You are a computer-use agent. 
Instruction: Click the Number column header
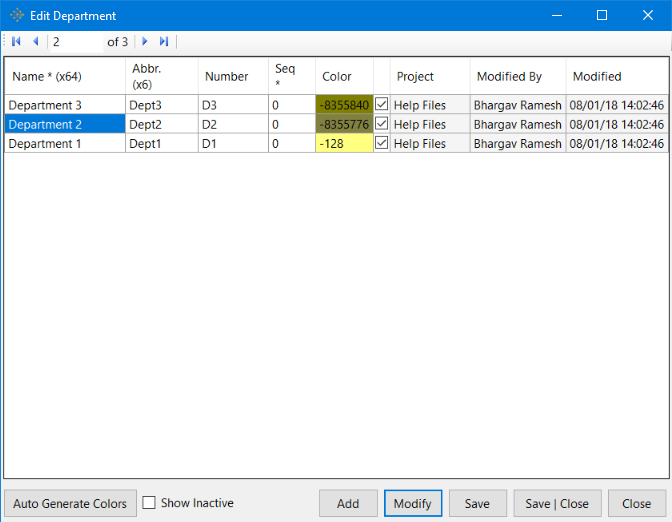tap(233, 76)
